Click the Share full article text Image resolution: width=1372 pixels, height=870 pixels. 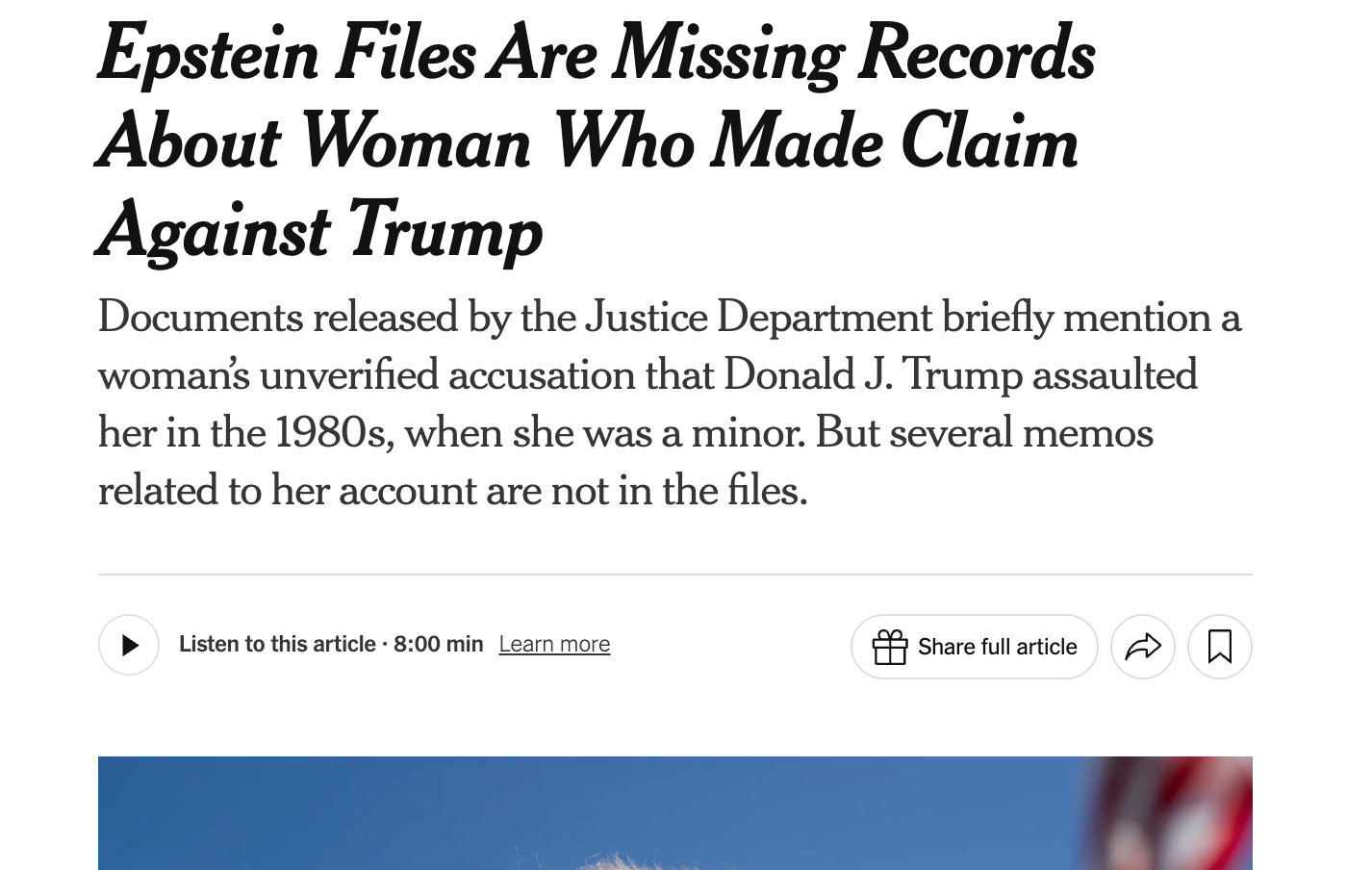(997, 647)
